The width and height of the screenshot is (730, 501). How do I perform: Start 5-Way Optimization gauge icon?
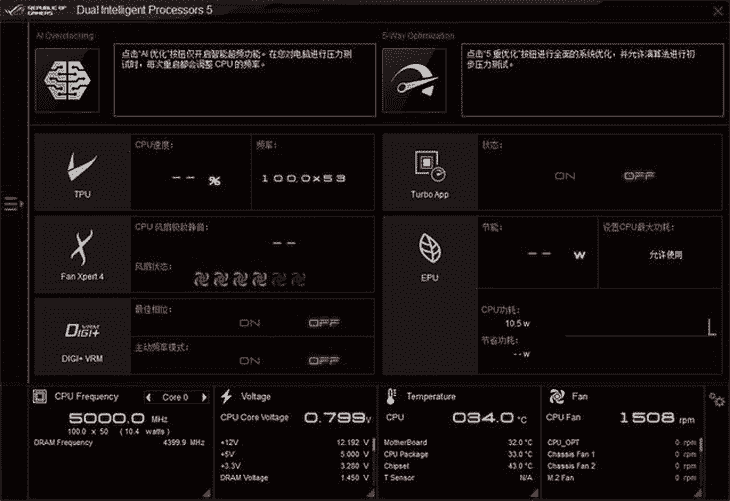pos(414,80)
